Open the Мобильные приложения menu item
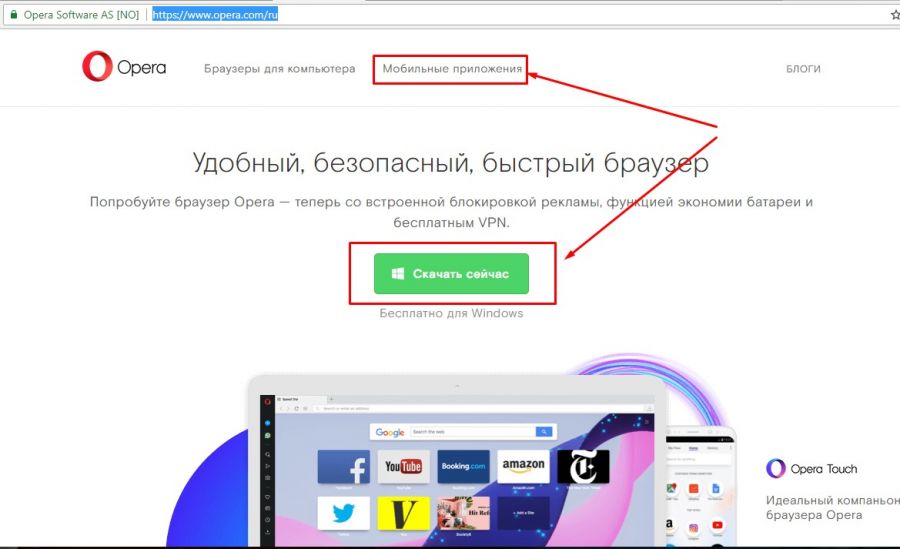This screenshot has height=549, width=900. pos(452,69)
